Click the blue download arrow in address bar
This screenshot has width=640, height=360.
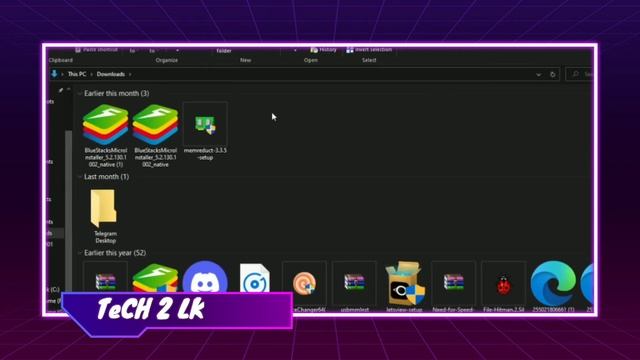click(54, 74)
